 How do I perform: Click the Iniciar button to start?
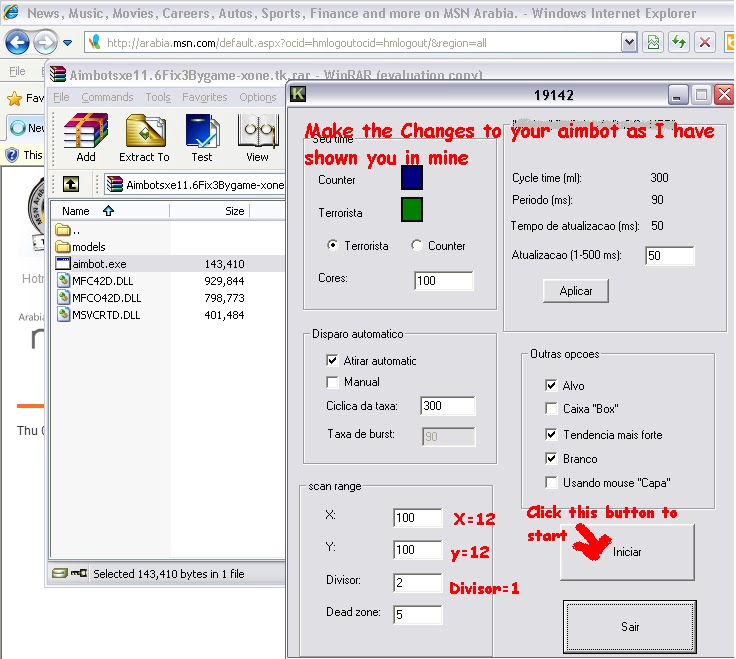[627, 552]
